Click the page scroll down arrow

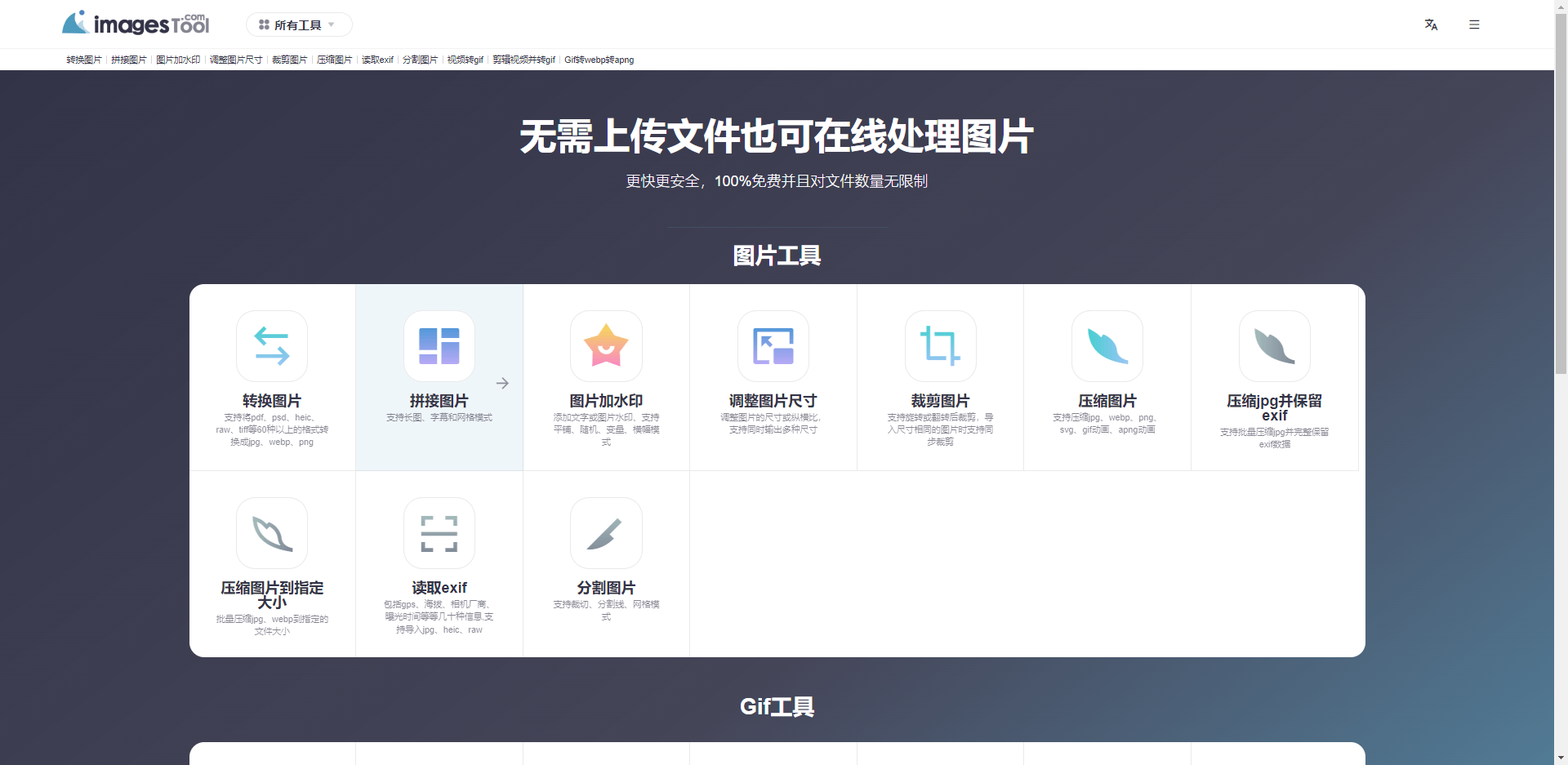coord(1561,758)
